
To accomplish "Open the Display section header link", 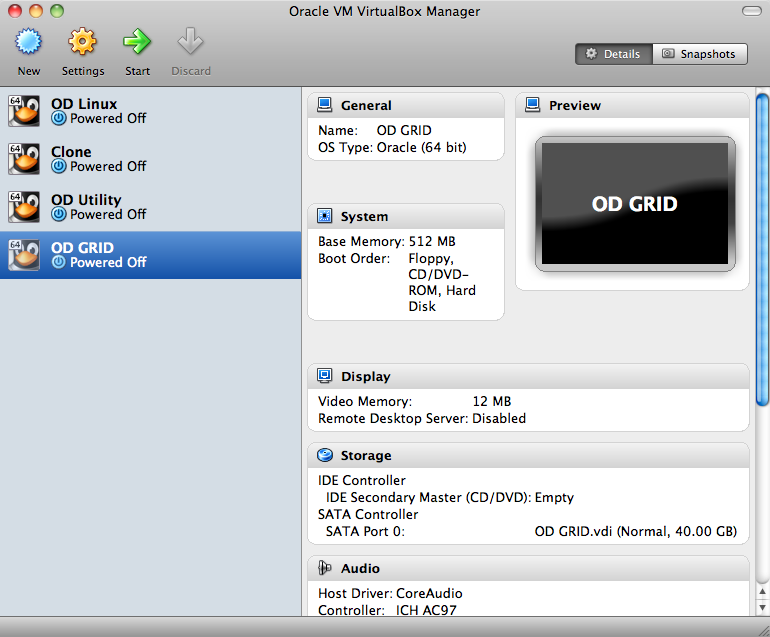I will pyautogui.click(x=366, y=377).
